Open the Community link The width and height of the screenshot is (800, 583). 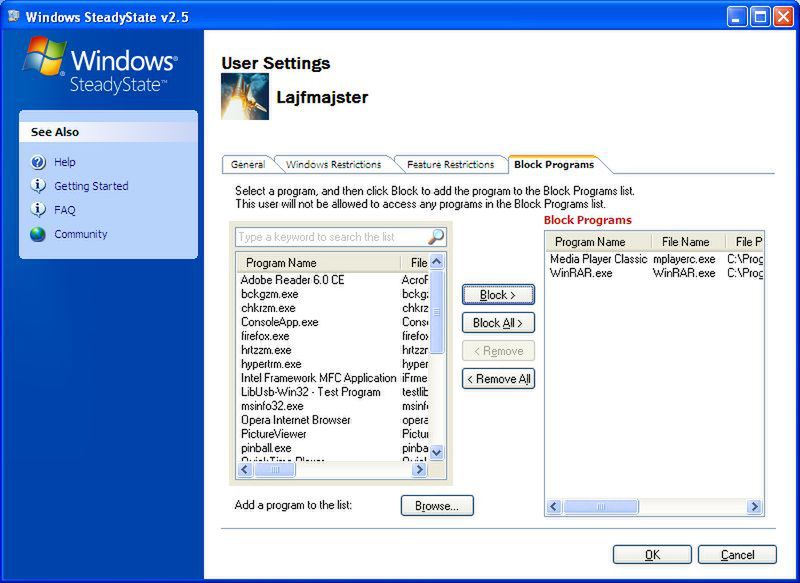pyautogui.click(x=81, y=234)
